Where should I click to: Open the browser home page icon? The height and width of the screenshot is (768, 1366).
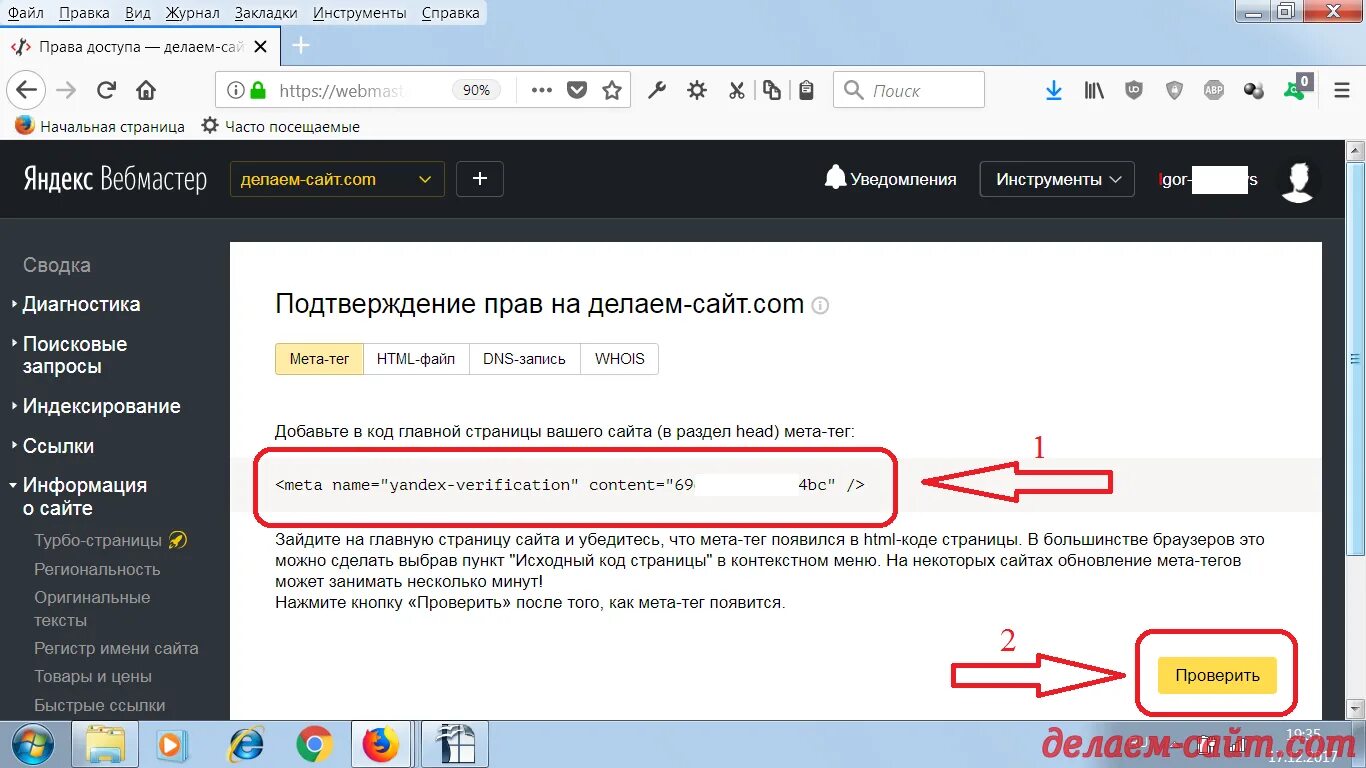point(146,90)
